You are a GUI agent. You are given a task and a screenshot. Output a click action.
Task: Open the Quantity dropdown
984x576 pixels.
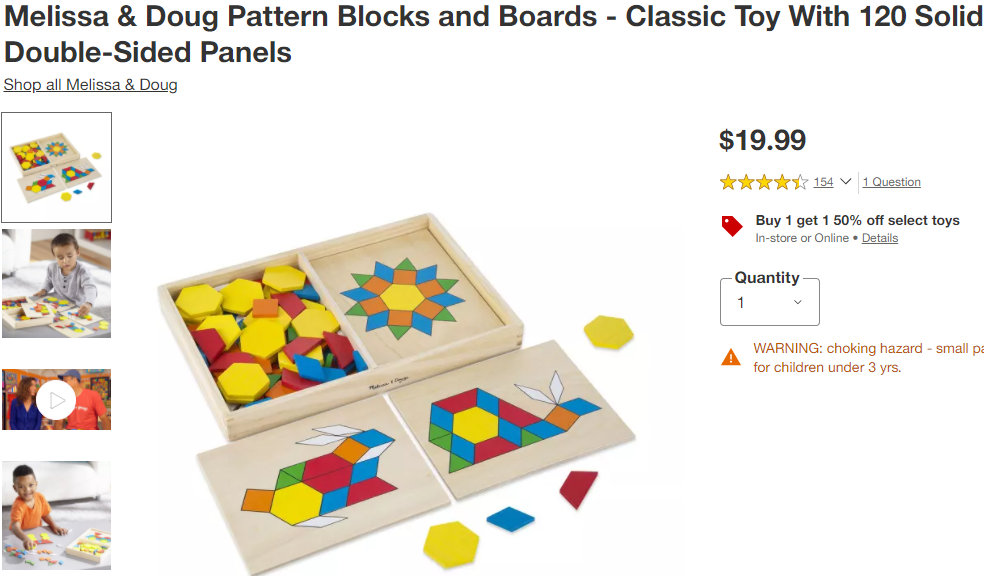click(x=769, y=302)
